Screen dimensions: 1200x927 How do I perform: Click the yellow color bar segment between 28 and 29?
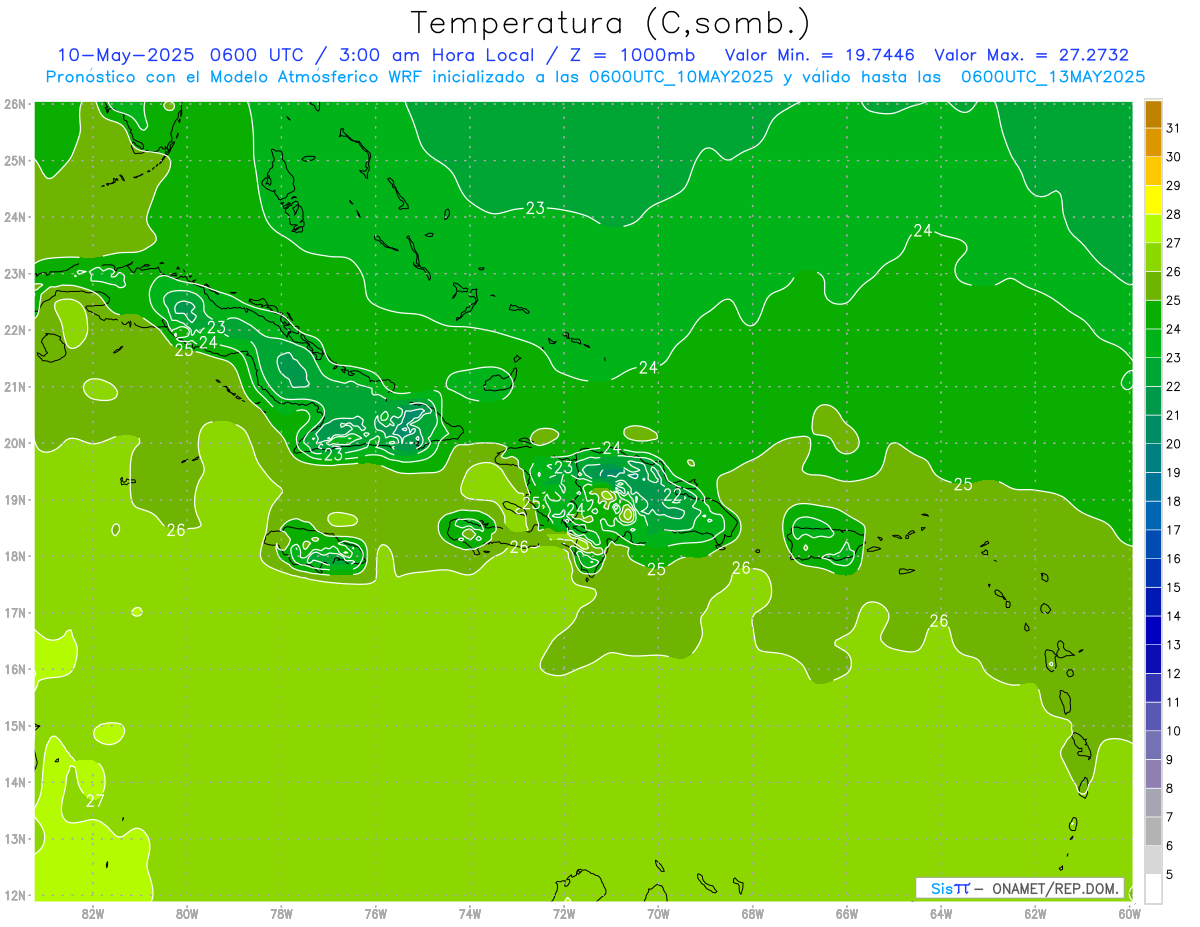(x=1153, y=201)
